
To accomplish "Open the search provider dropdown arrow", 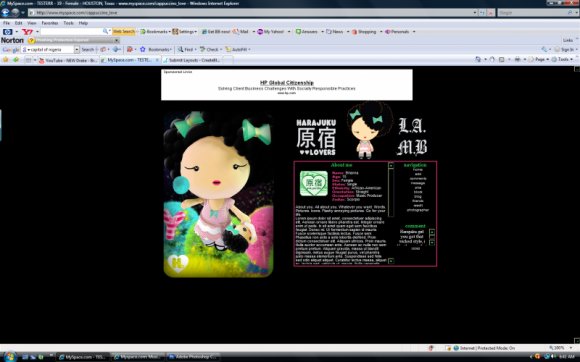I will [576, 13].
